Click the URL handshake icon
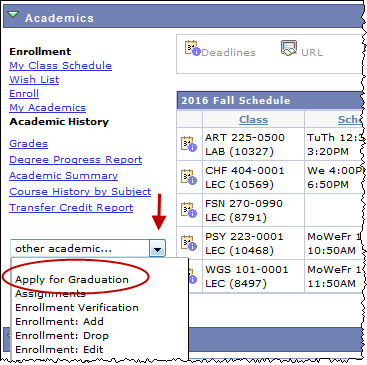This screenshot has height=365, width=367. point(289,48)
